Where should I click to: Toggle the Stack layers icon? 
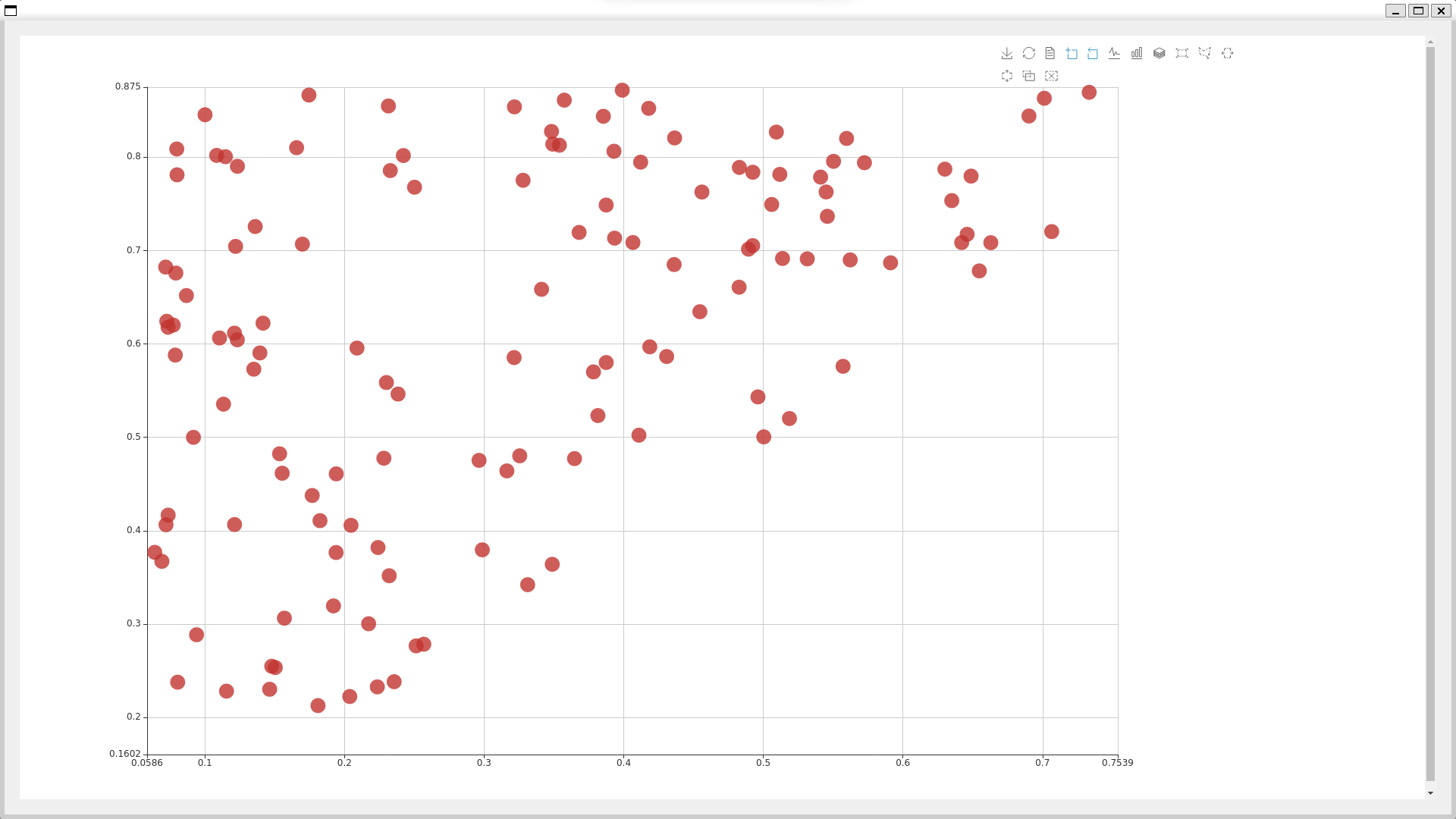point(1159,53)
